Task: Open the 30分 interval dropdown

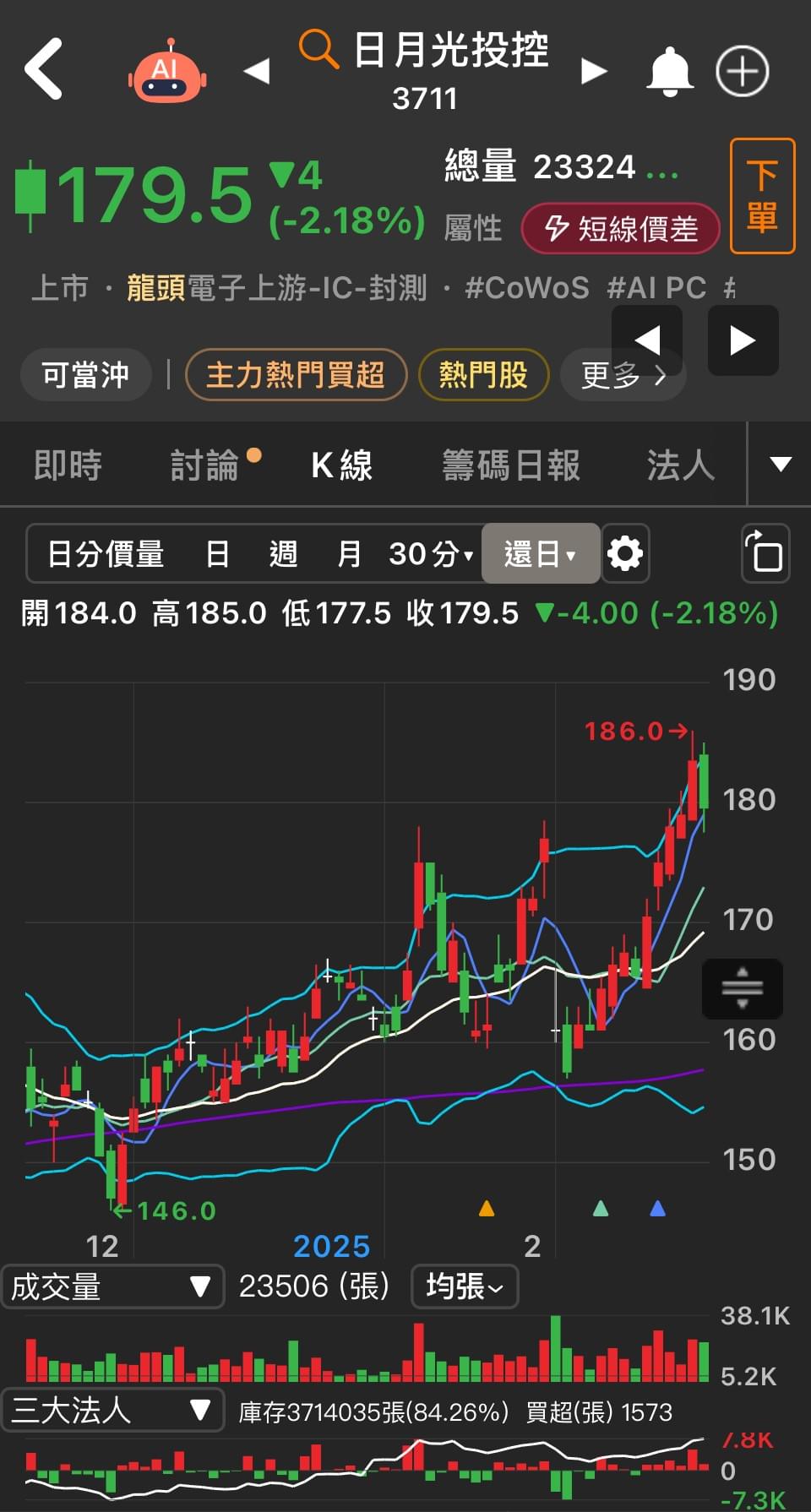Action: (431, 554)
